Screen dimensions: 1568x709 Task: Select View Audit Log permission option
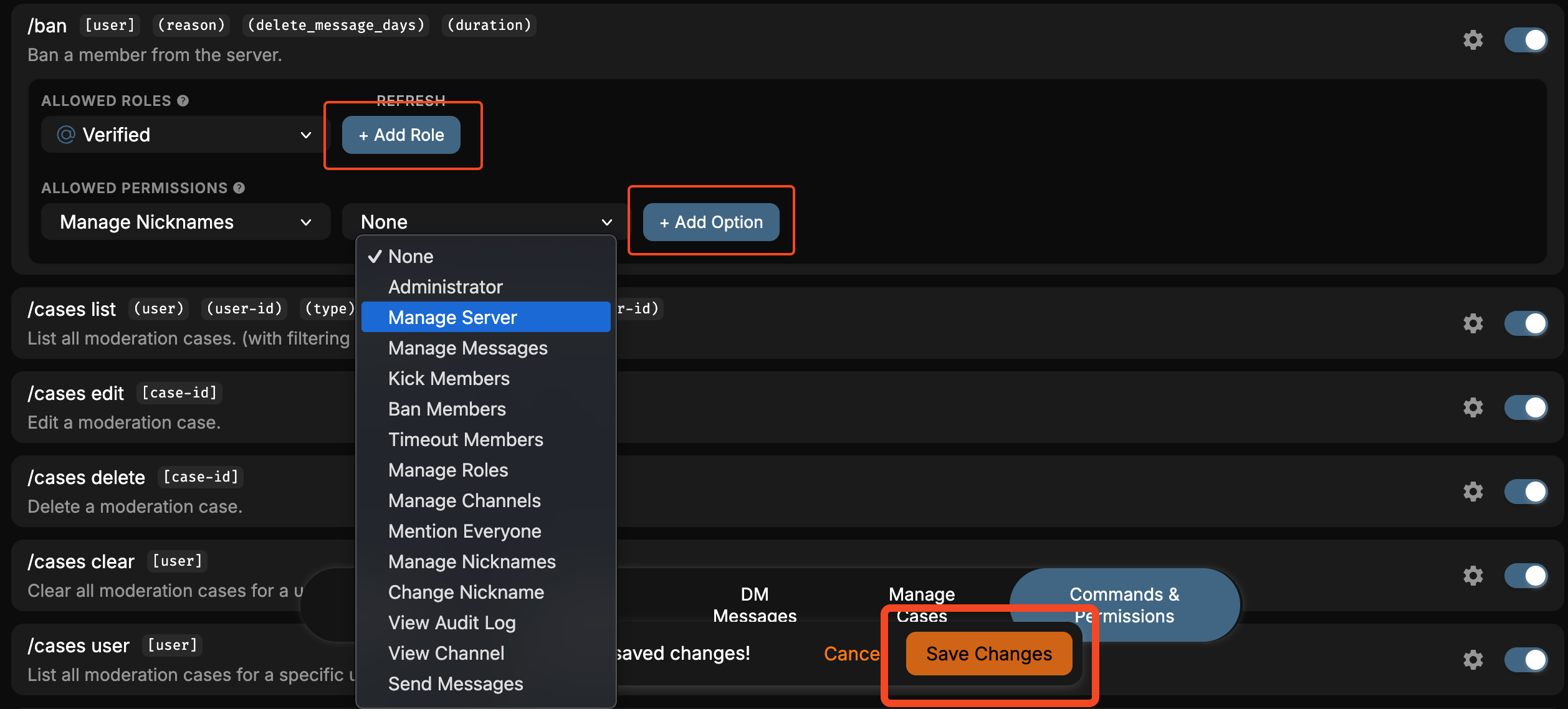(485, 622)
